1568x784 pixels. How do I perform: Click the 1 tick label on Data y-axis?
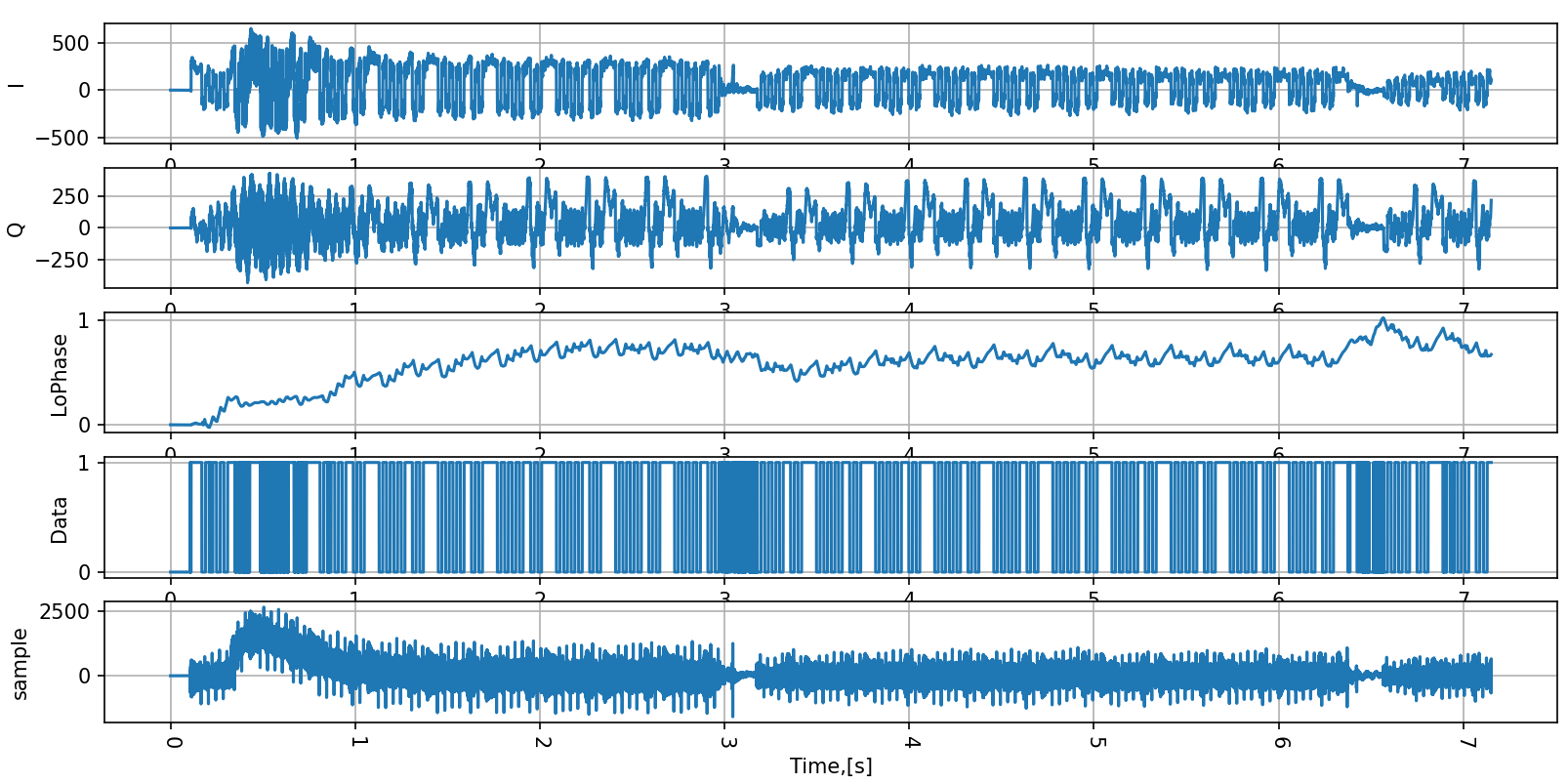click(84, 463)
